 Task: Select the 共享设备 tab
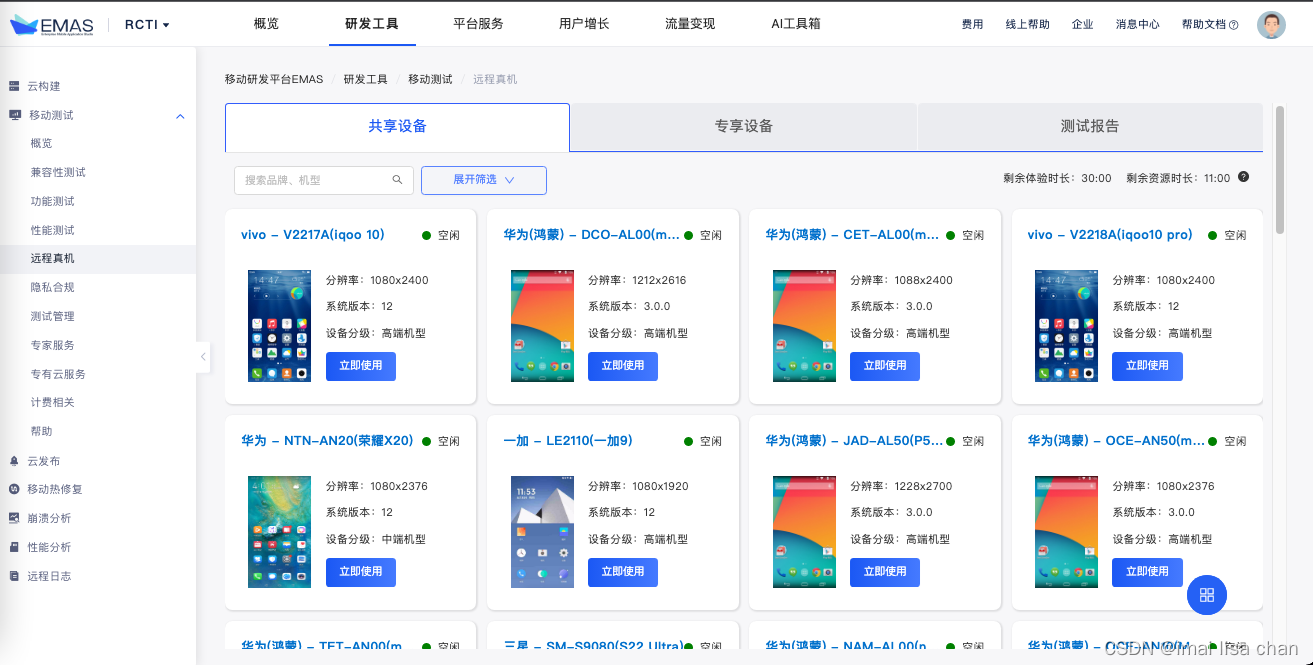[397, 127]
